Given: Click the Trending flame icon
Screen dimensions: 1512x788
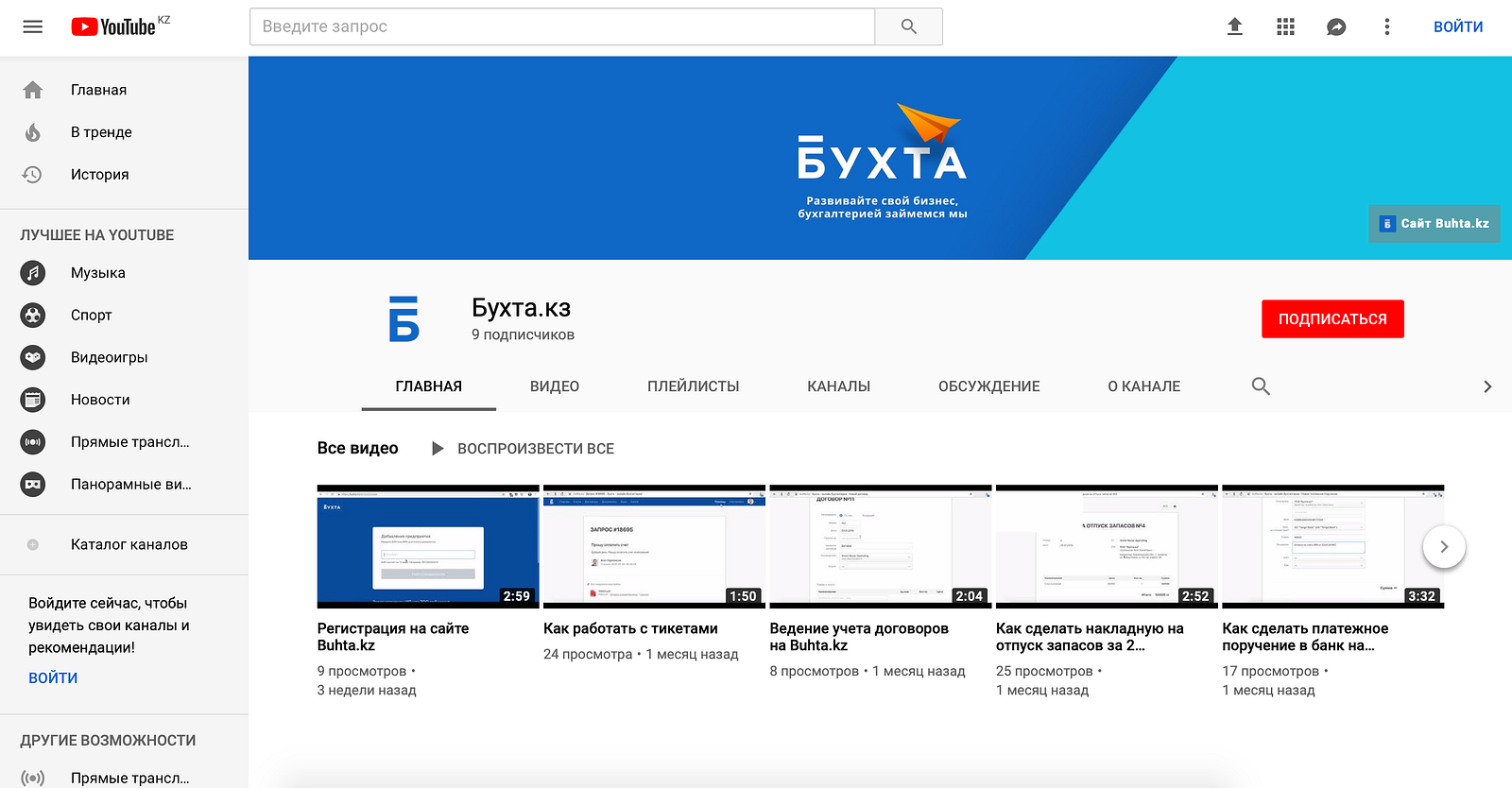Looking at the screenshot, I should tap(33, 132).
